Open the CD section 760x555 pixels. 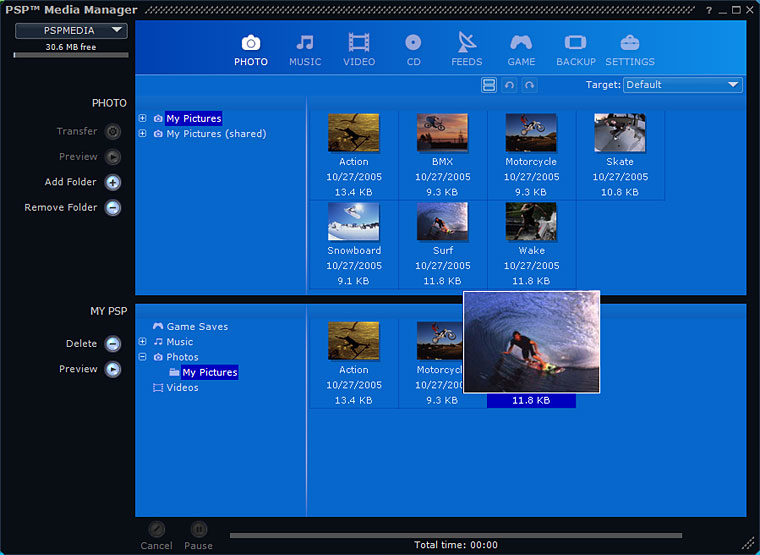(x=413, y=43)
